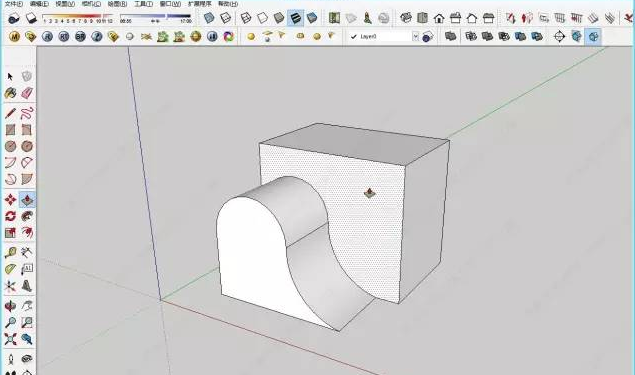Launch V-Ray BR batch render icon
The height and width of the screenshot is (375, 635).
[x=80, y=37]
